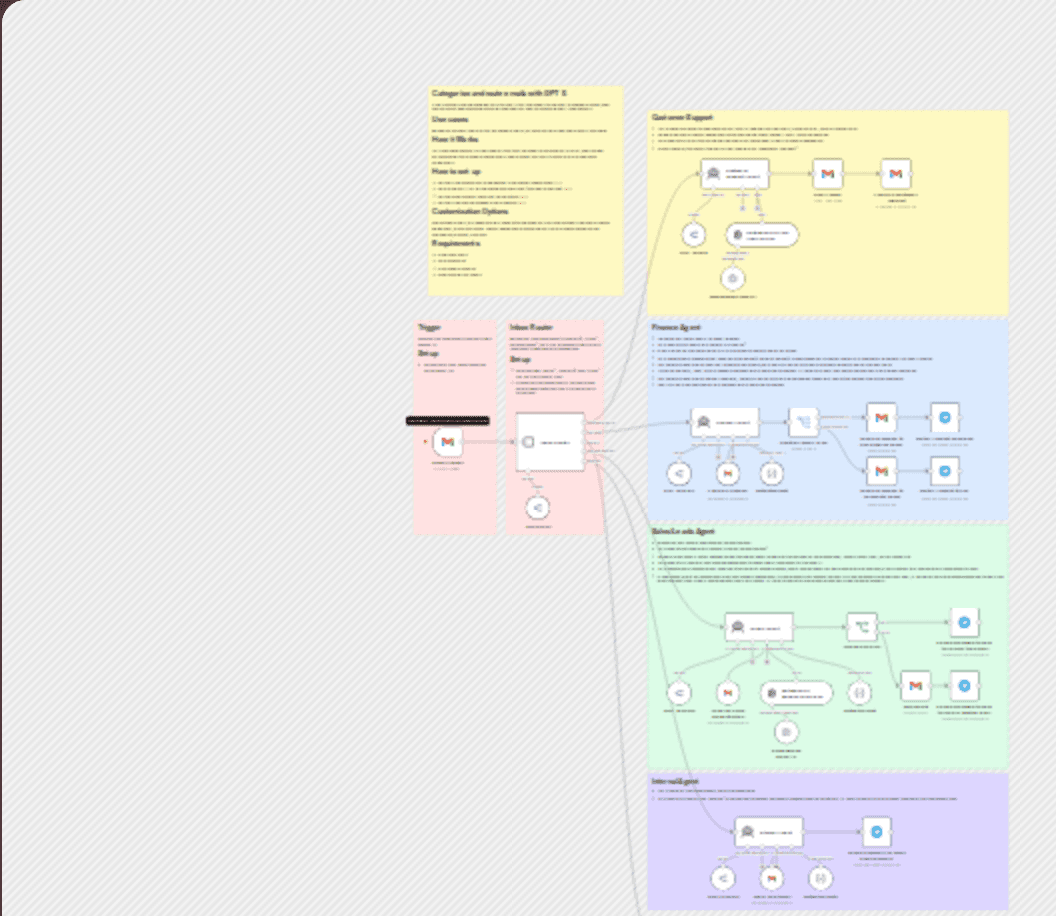Click the 'Customer Support' sticky note title
The height and width of the screenshot is (916, 1056).
(x=682, y=117)
